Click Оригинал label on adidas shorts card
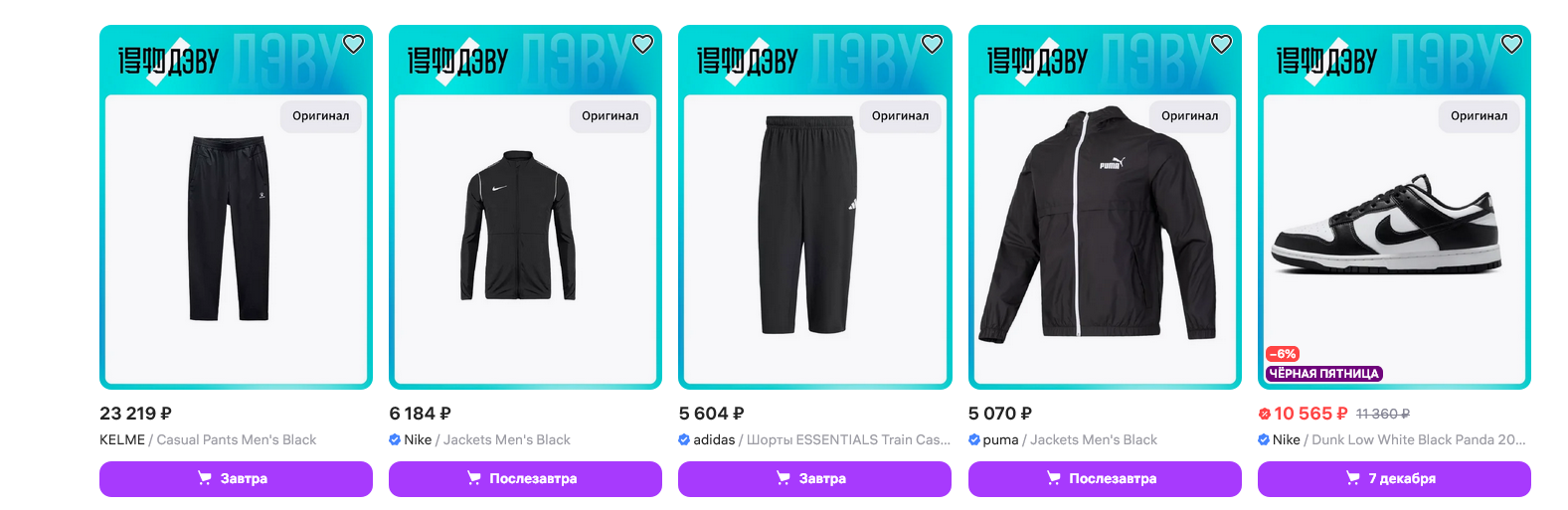This screenshot has height=510, width=1568. [900, 116]
